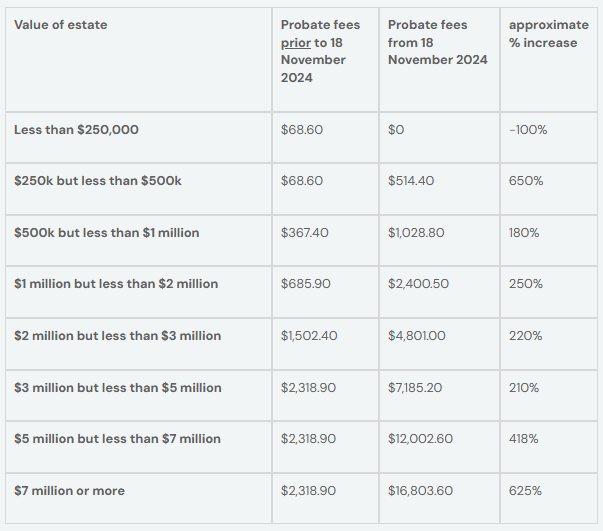This screenshot has height=531, width=603.
Task: Select the '$250k but less than $500k' label
Action: (98, 181)
